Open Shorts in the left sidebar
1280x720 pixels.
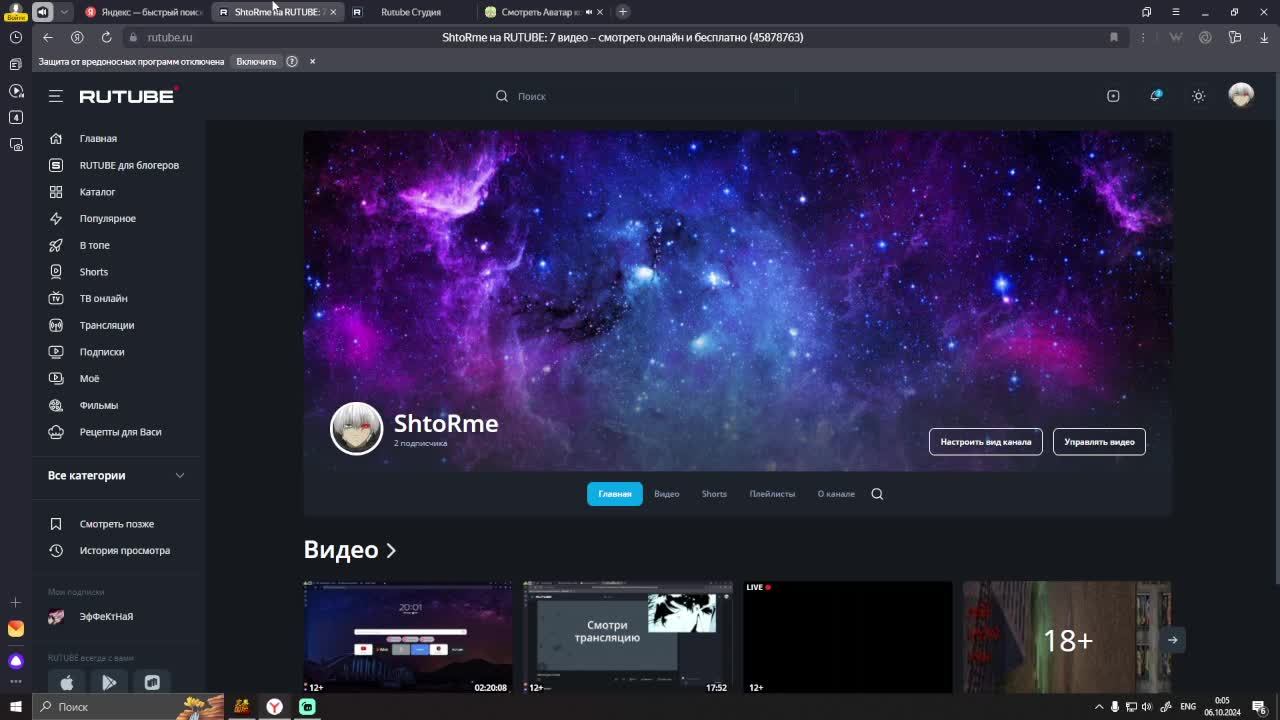tap(93, 272)
